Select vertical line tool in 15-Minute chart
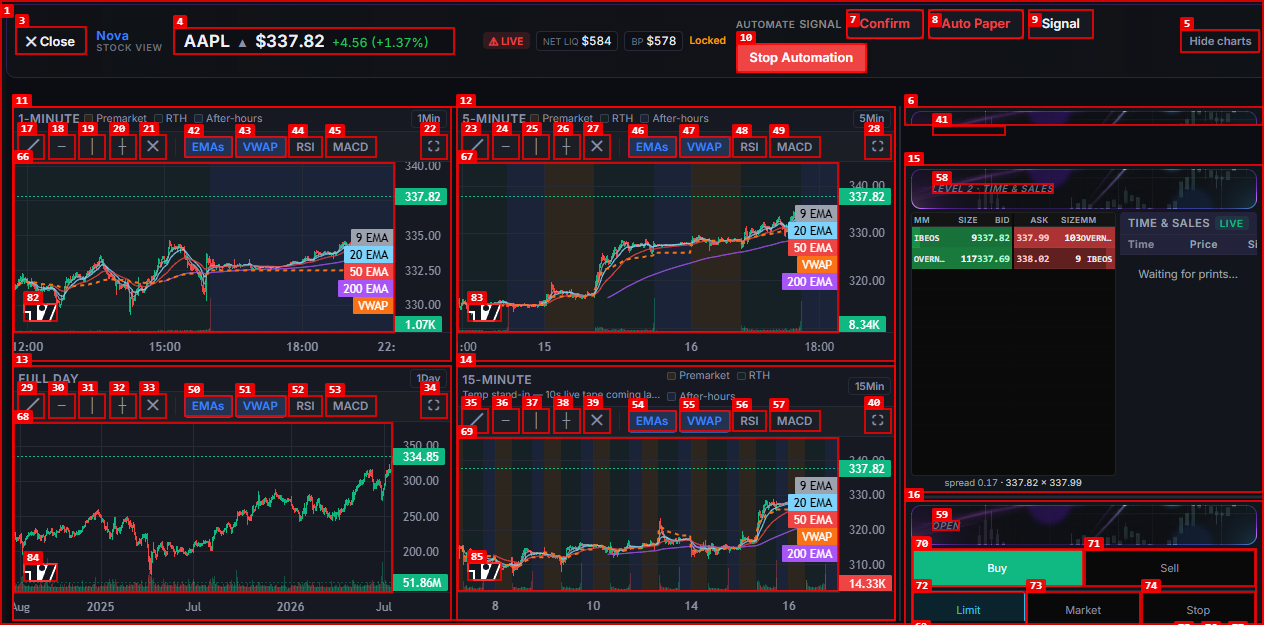The width and height of the screenshot is (1264, 625). [535, 420]
